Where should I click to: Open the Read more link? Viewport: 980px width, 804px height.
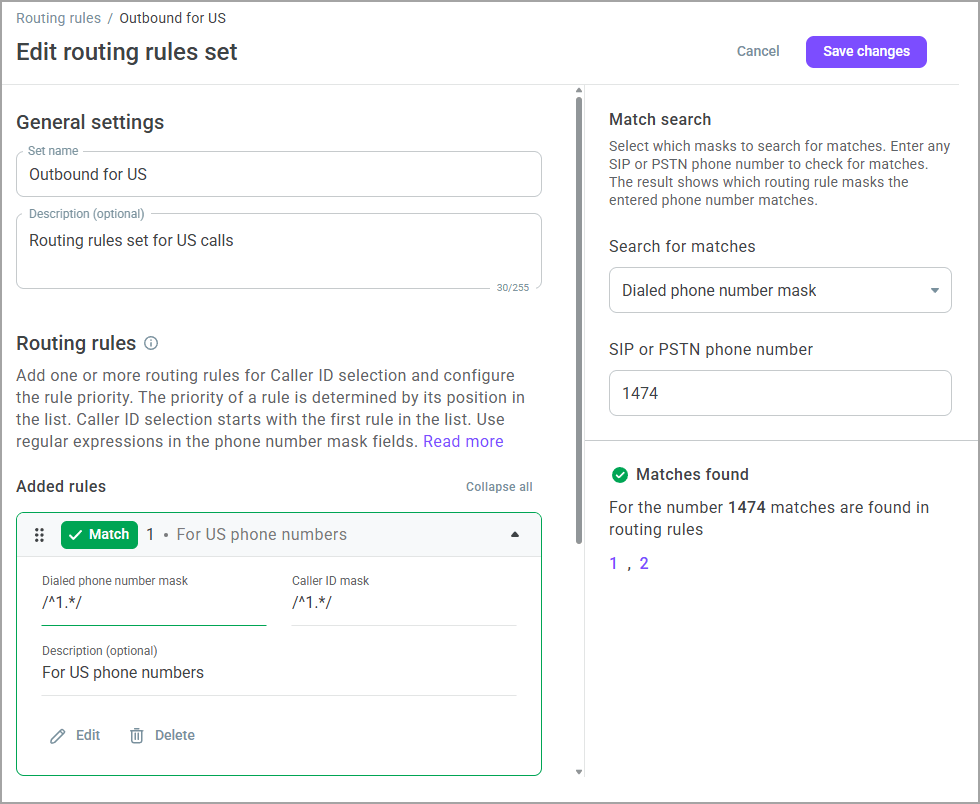click(x=463, y=441)
